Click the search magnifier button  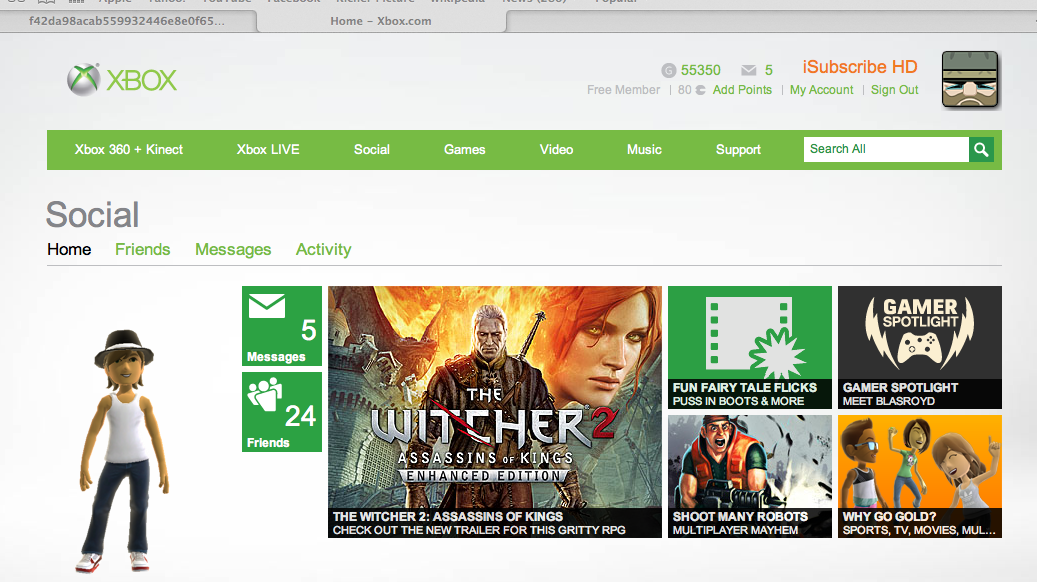981,149
